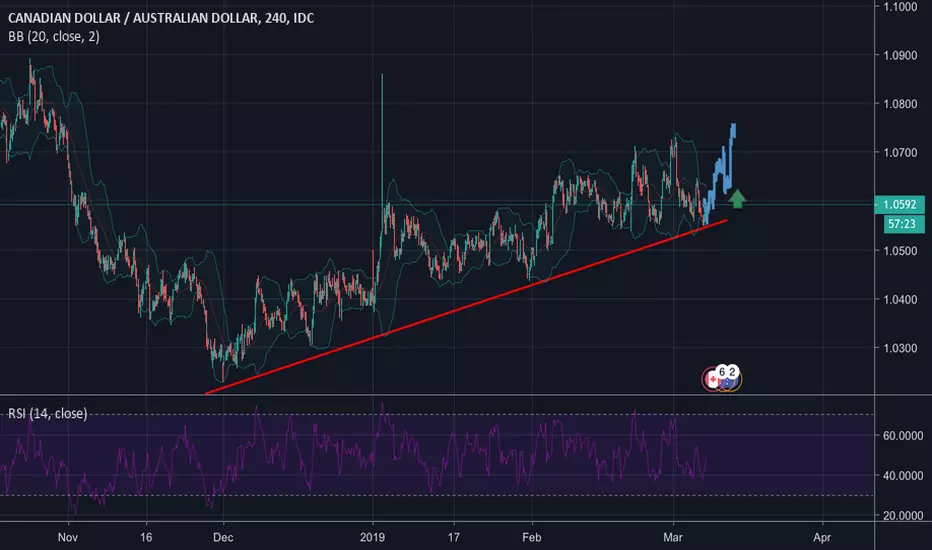Click the 1.0800 price axis label
This screenshot has width=932, height=550.
point(900,104)
